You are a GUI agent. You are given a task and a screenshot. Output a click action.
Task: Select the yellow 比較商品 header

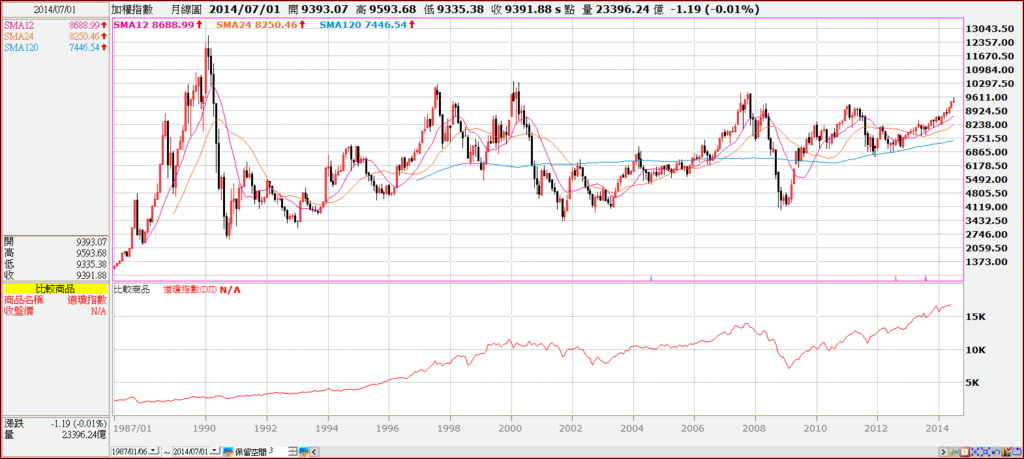click(x=56, y=289)
